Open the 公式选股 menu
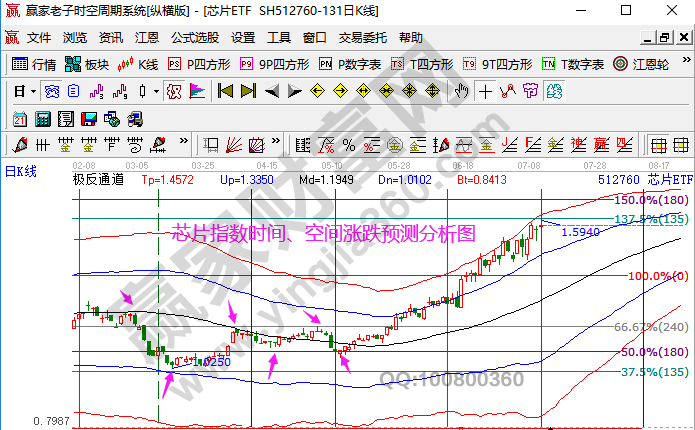The height and width of the screenshot is (430, 695). tap(195, 38)
